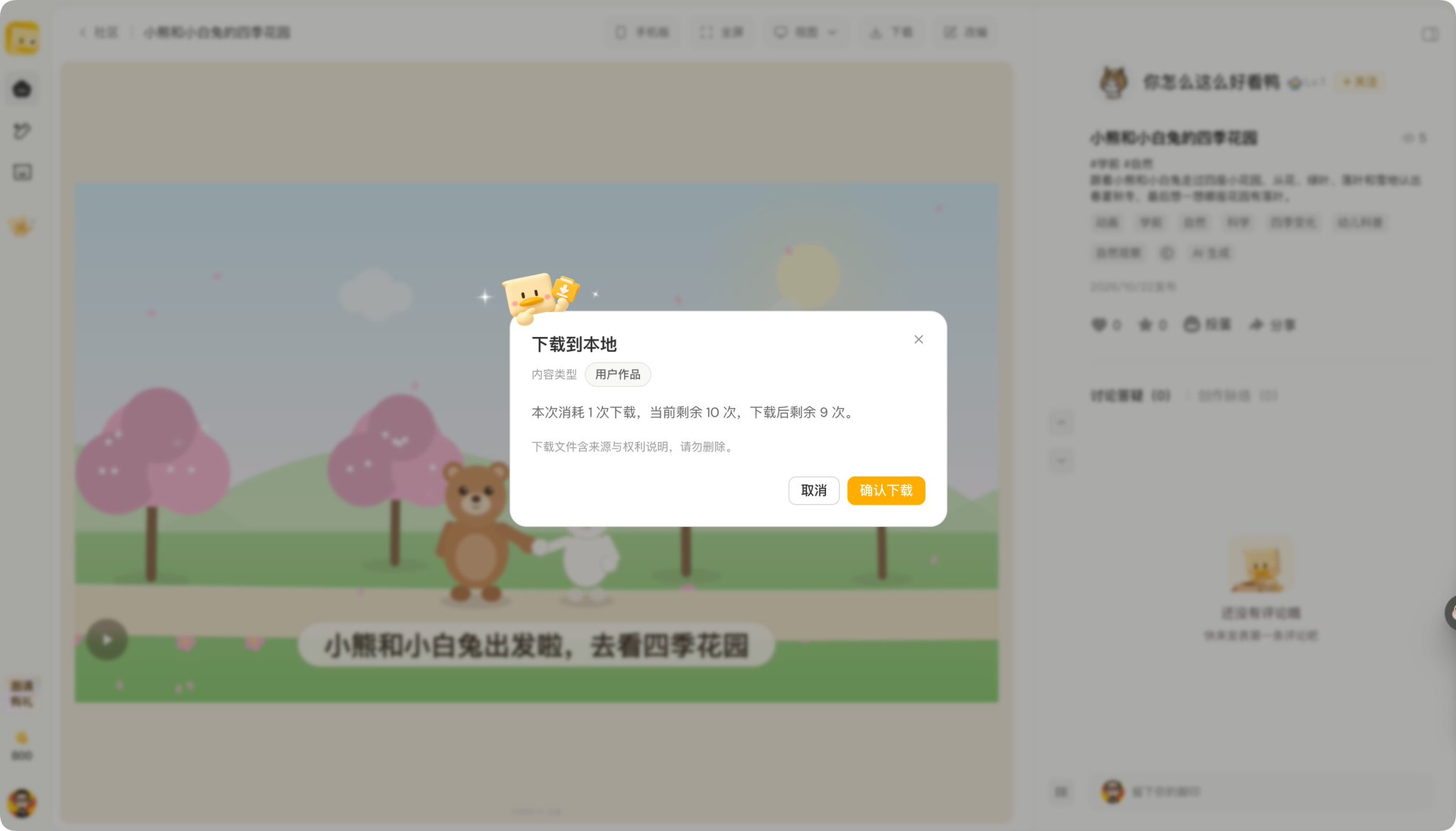
Task: Open the view dropdown in top toolbar
Action: (x=806, y=33)
